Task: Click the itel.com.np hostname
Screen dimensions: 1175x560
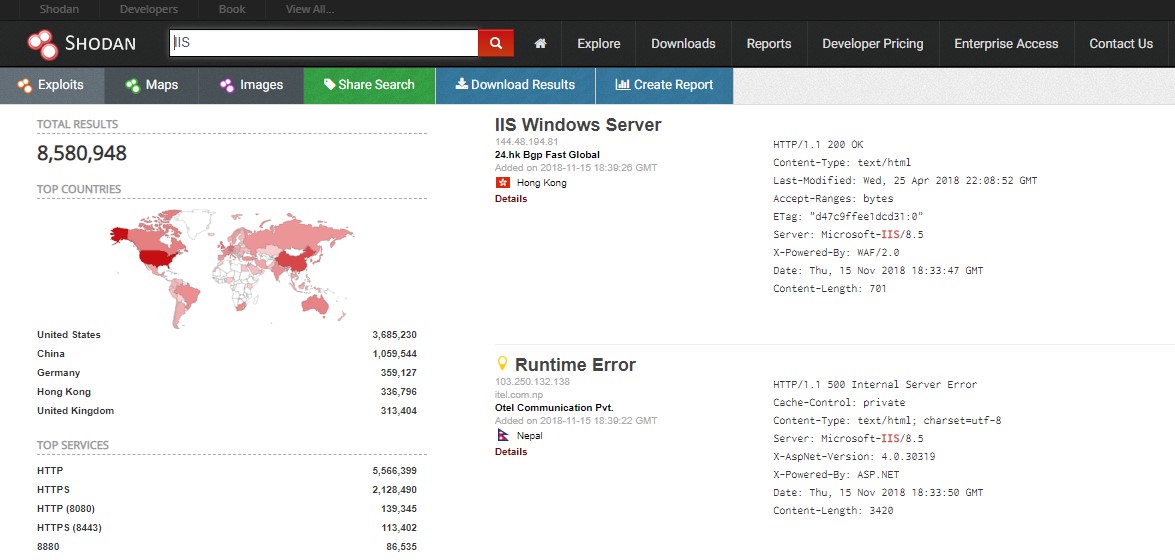Action: pos(518,394)
